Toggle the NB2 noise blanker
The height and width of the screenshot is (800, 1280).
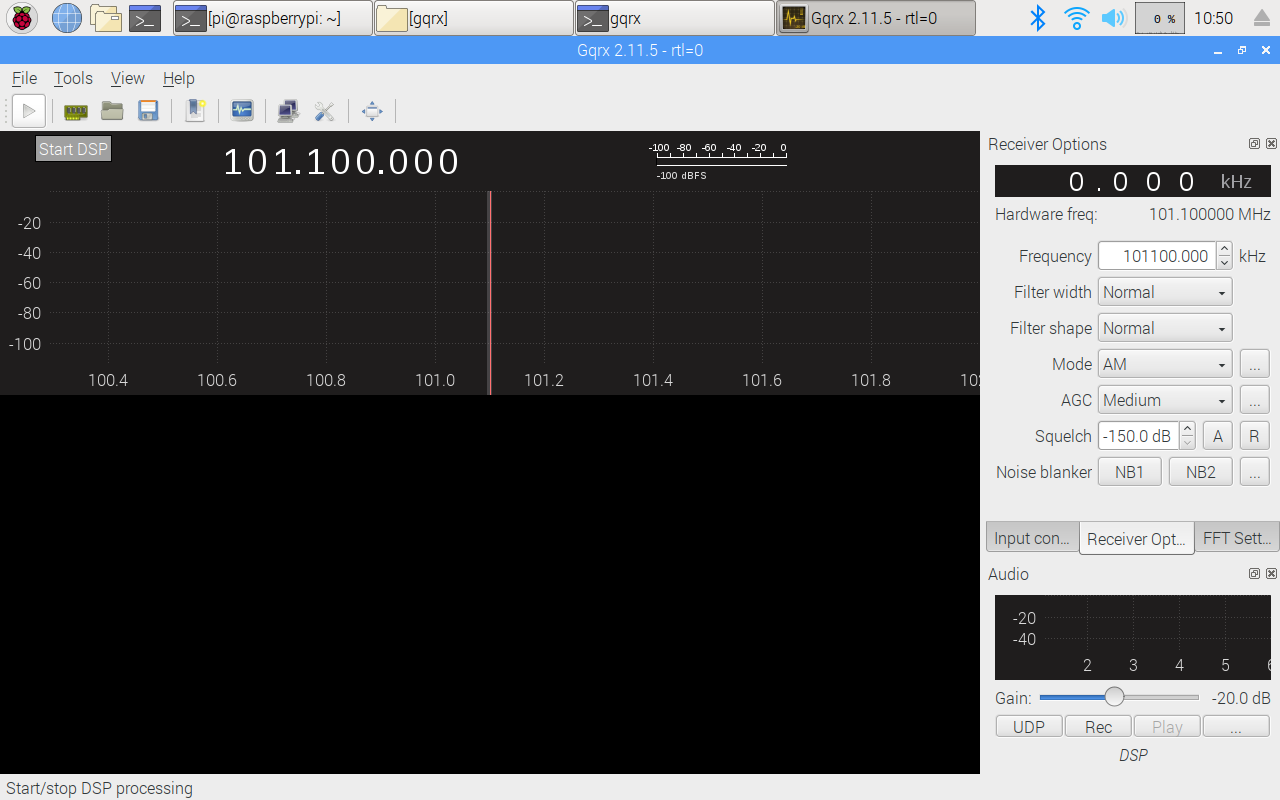(1200, 472)
